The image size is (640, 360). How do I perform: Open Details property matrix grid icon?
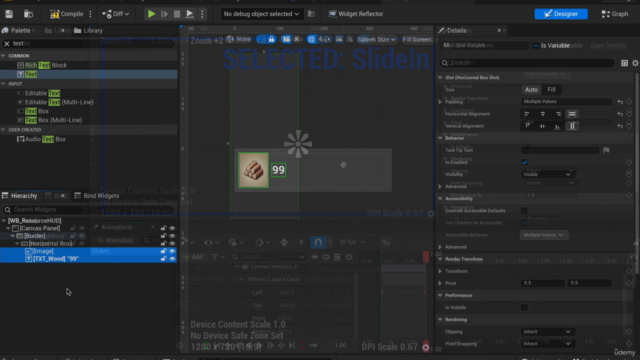624,63
